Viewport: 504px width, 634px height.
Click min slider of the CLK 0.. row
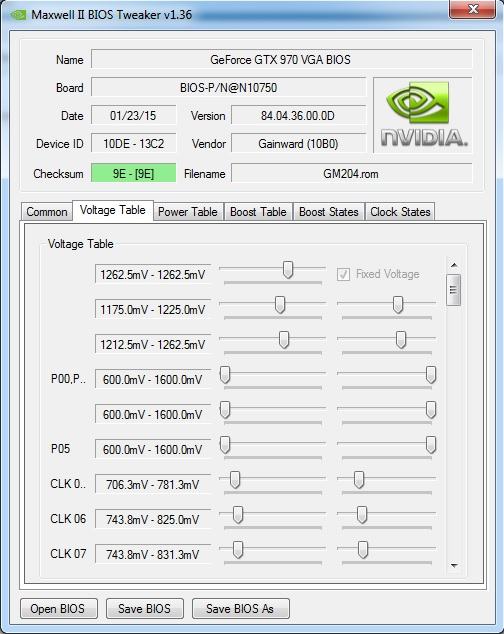click(x=235, y=480)
